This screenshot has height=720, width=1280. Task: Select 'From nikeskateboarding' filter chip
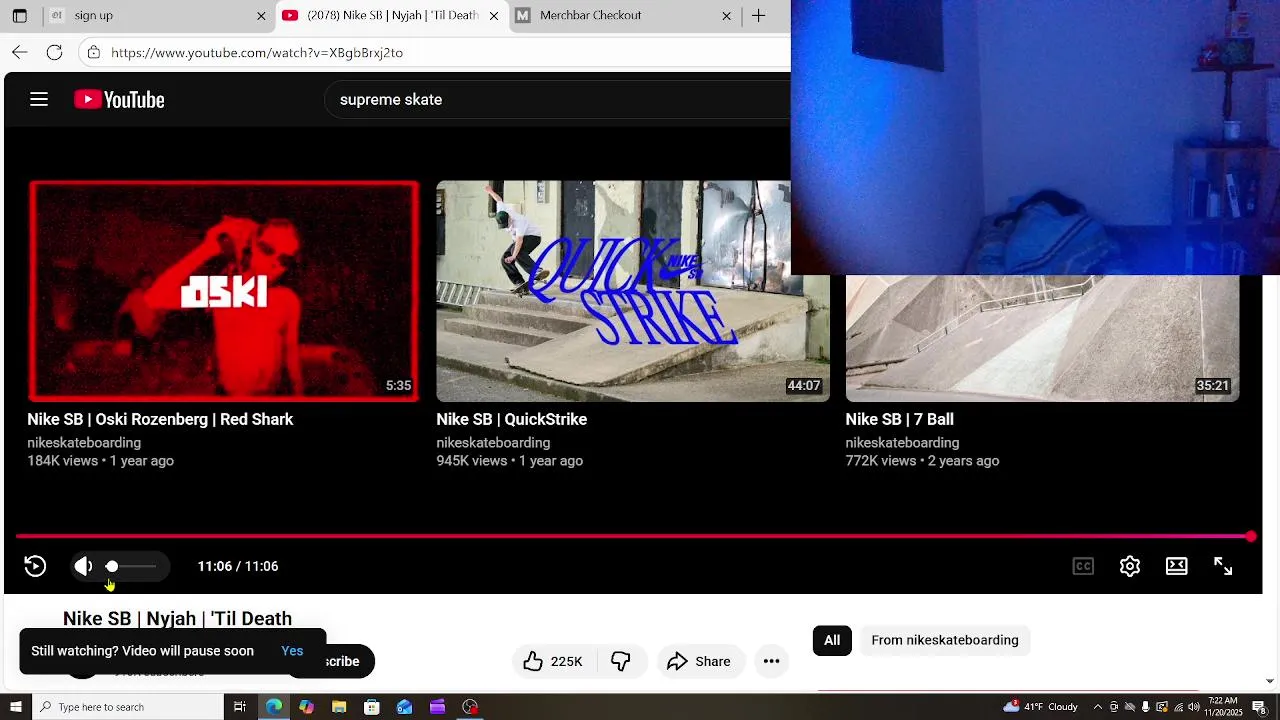pos(945,640)
